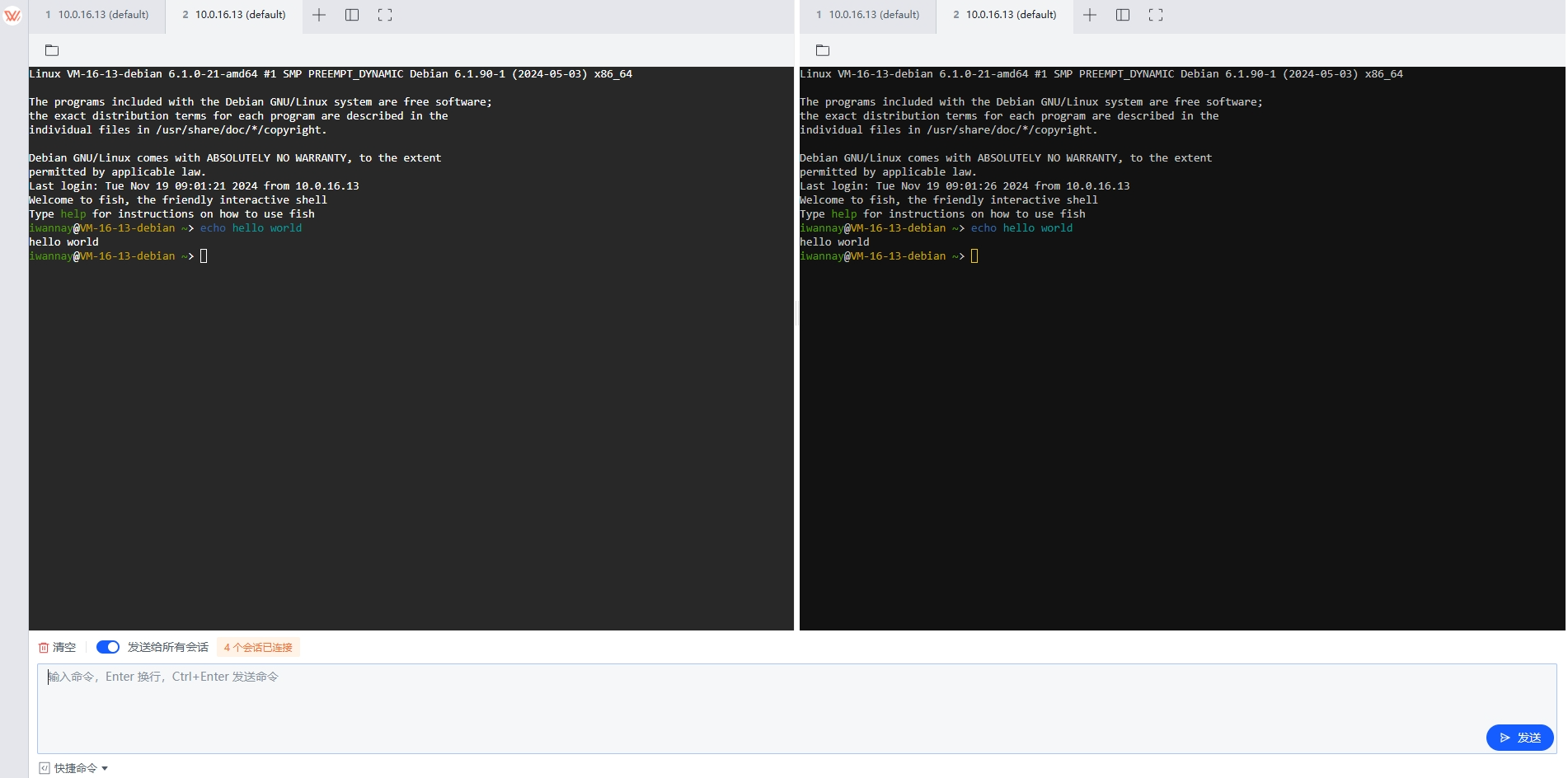Click the trash icon beside 清空

[45, 647]
